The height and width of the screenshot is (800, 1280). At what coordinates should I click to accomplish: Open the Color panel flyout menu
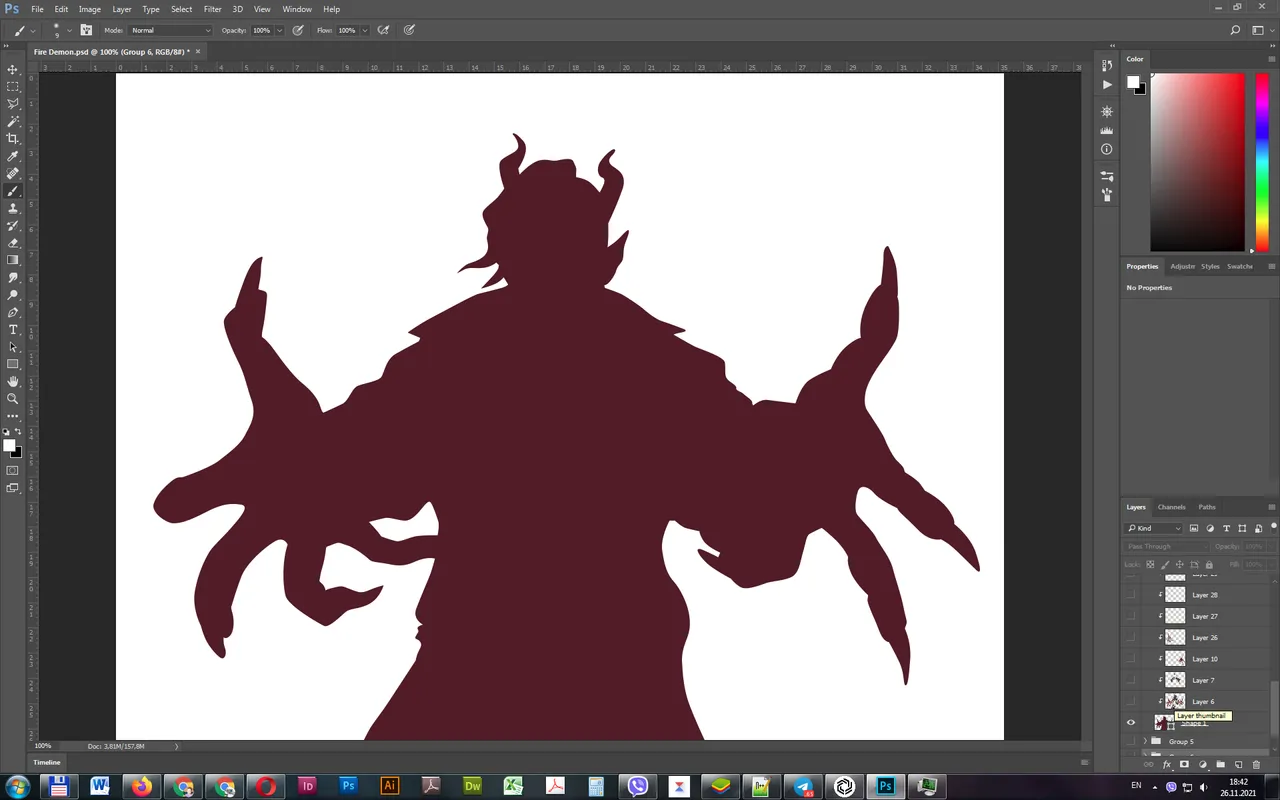click(1272, 59)
